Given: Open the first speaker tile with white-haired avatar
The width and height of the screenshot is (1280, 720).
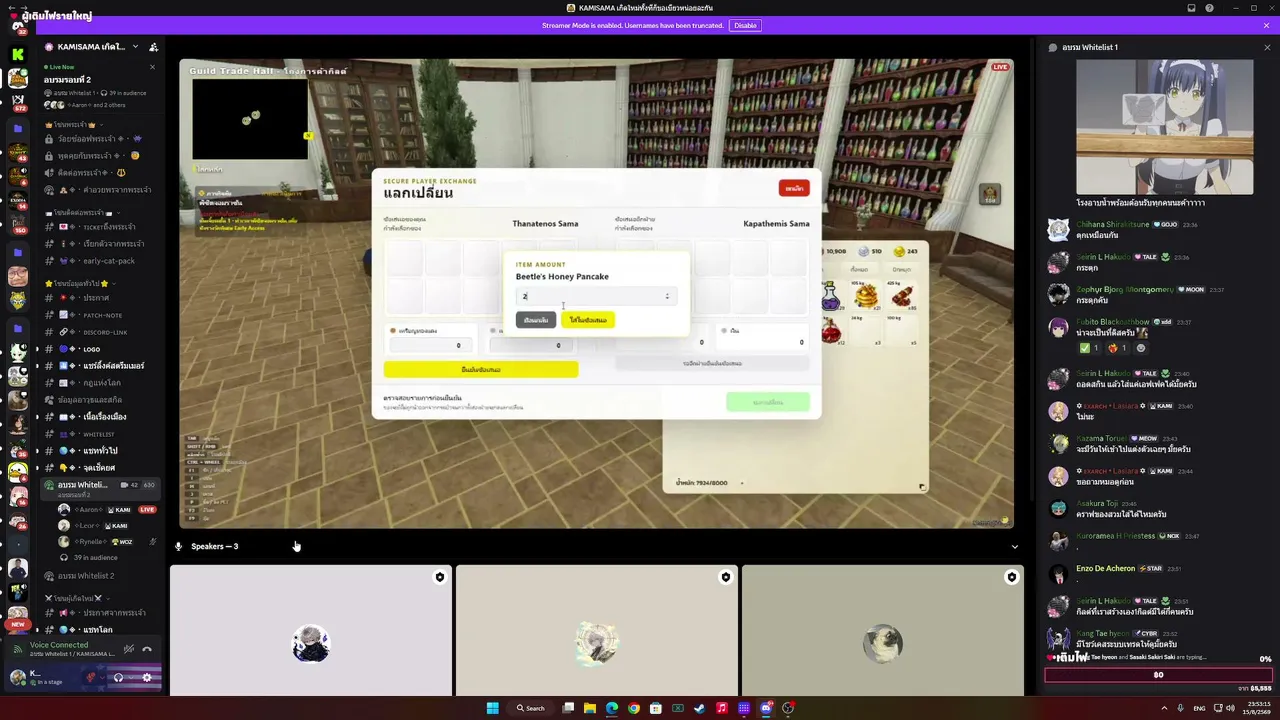Looking at the screenshot, I should pos(311,630).
